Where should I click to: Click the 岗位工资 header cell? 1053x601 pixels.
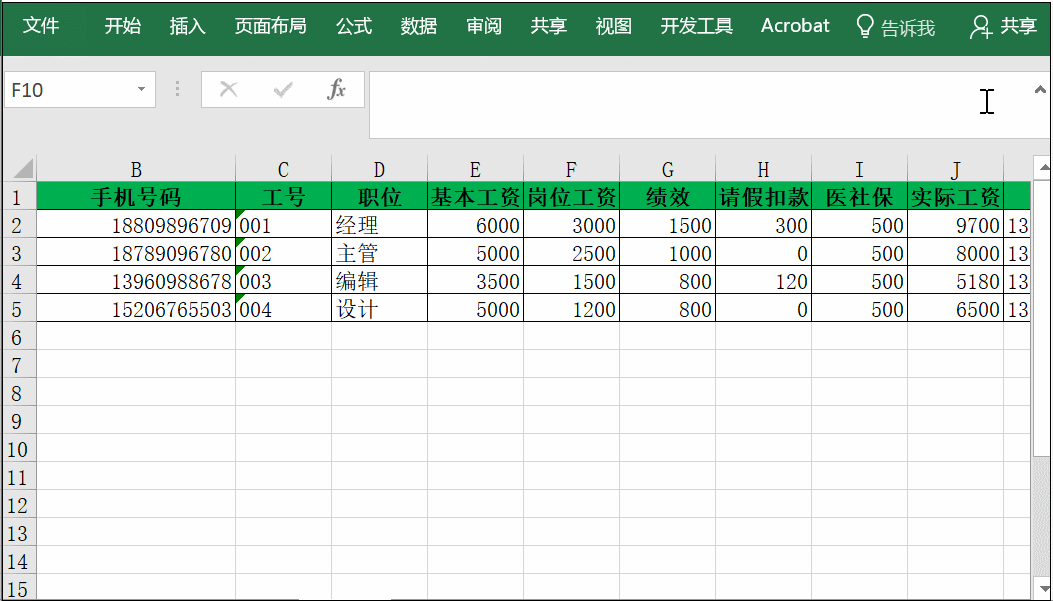(571, 197)
